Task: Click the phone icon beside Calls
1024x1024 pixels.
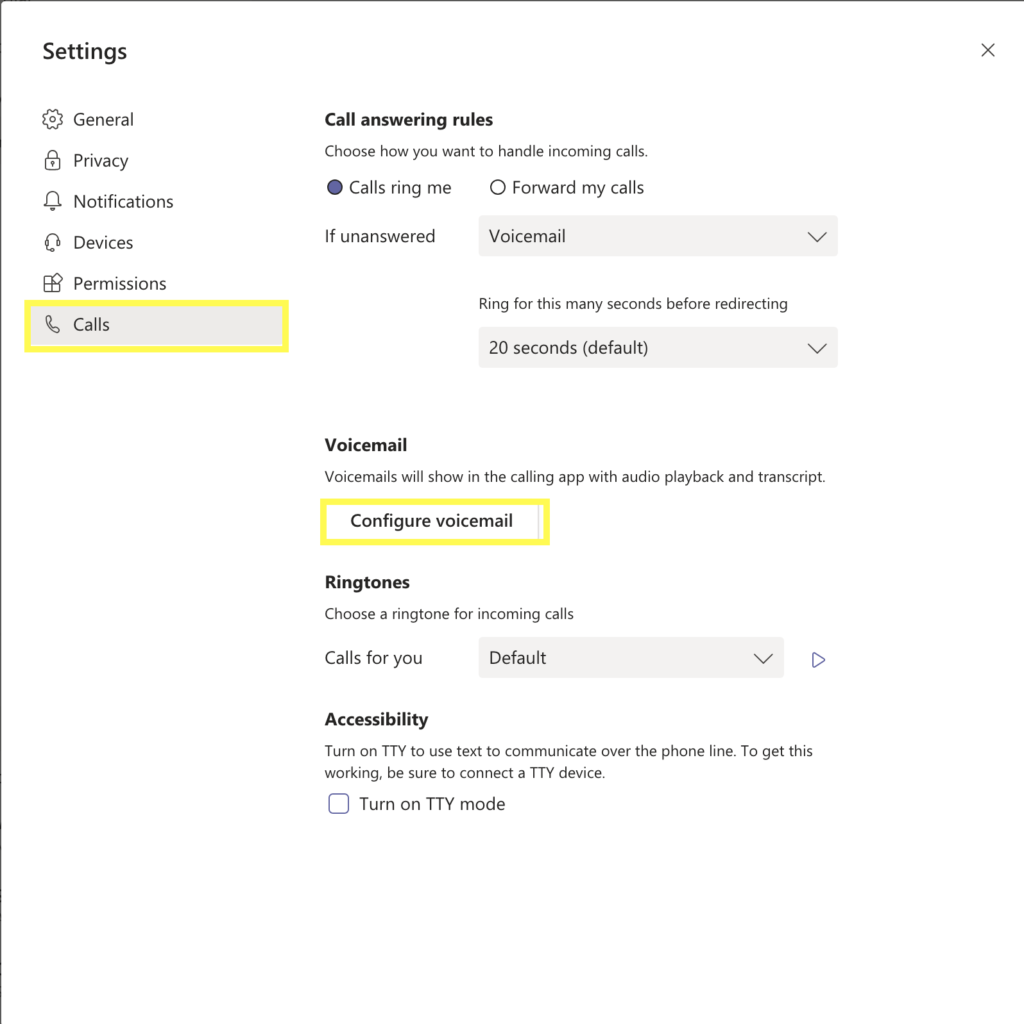Action: [x=53, y=324]
